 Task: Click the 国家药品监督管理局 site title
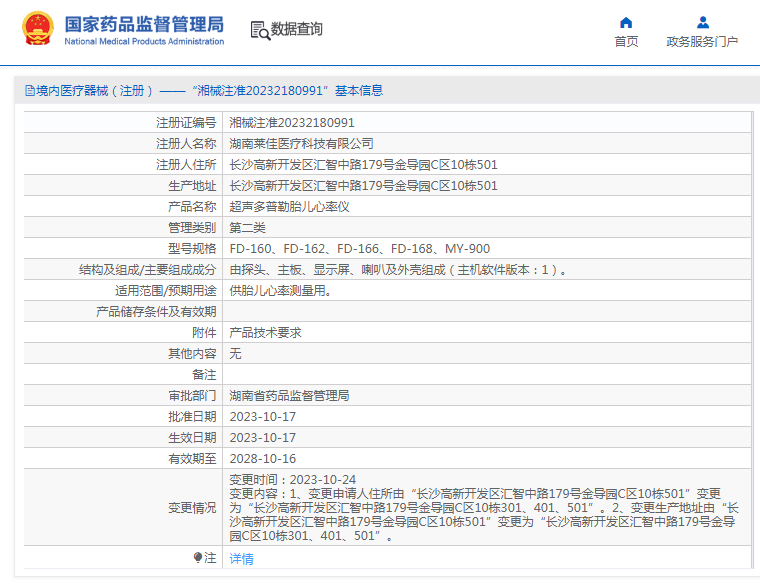144,24
